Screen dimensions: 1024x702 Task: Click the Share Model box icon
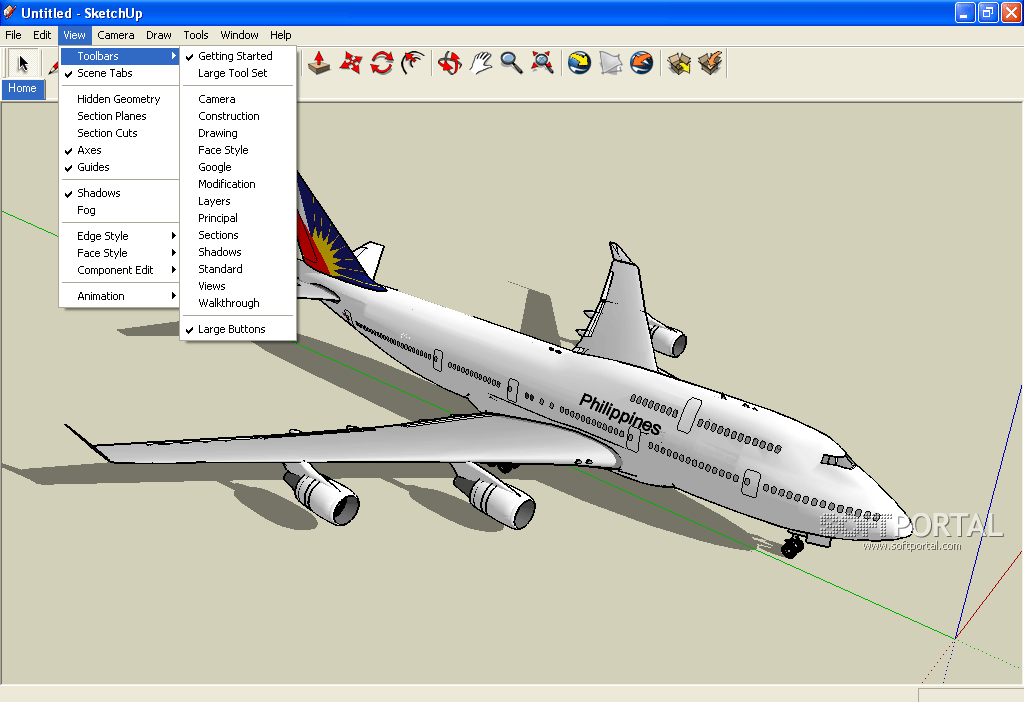click(710, 63)
